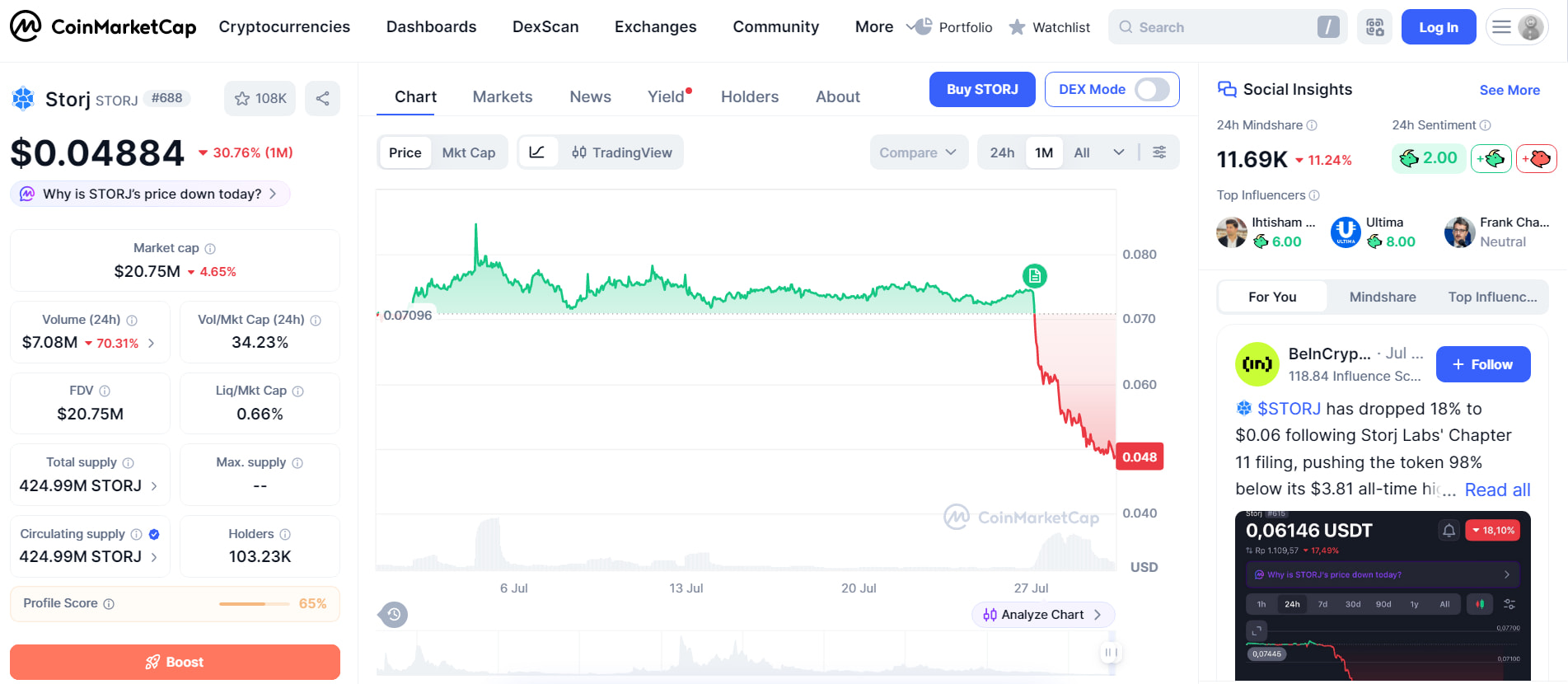The width and height of the screenshot is (1568, 684).
Task: Click the CoinMarketCap logo
Action: click(x=103, y=26)
